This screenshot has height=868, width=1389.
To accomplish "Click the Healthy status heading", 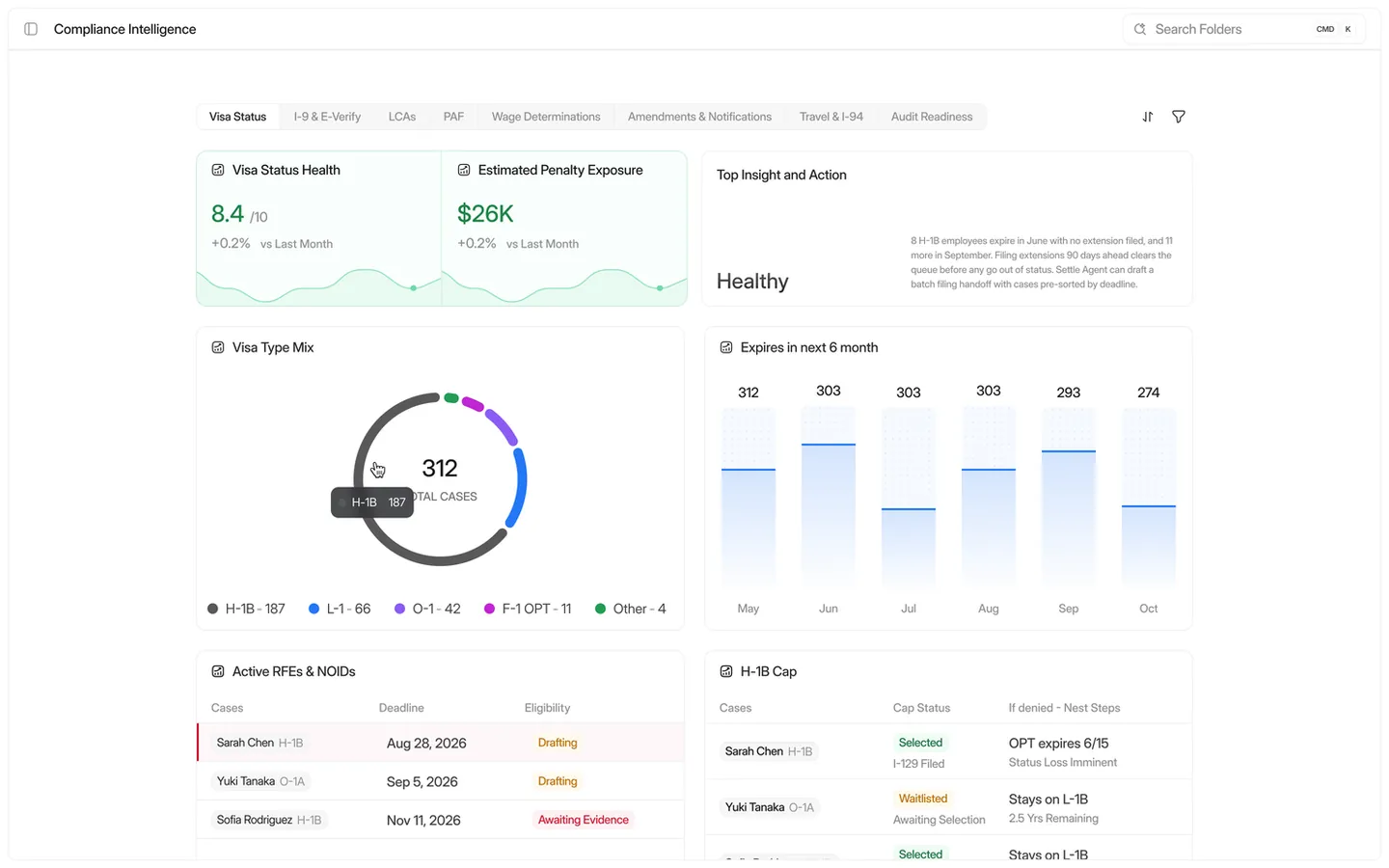I will pyautogui.click(x=752, y=282).
